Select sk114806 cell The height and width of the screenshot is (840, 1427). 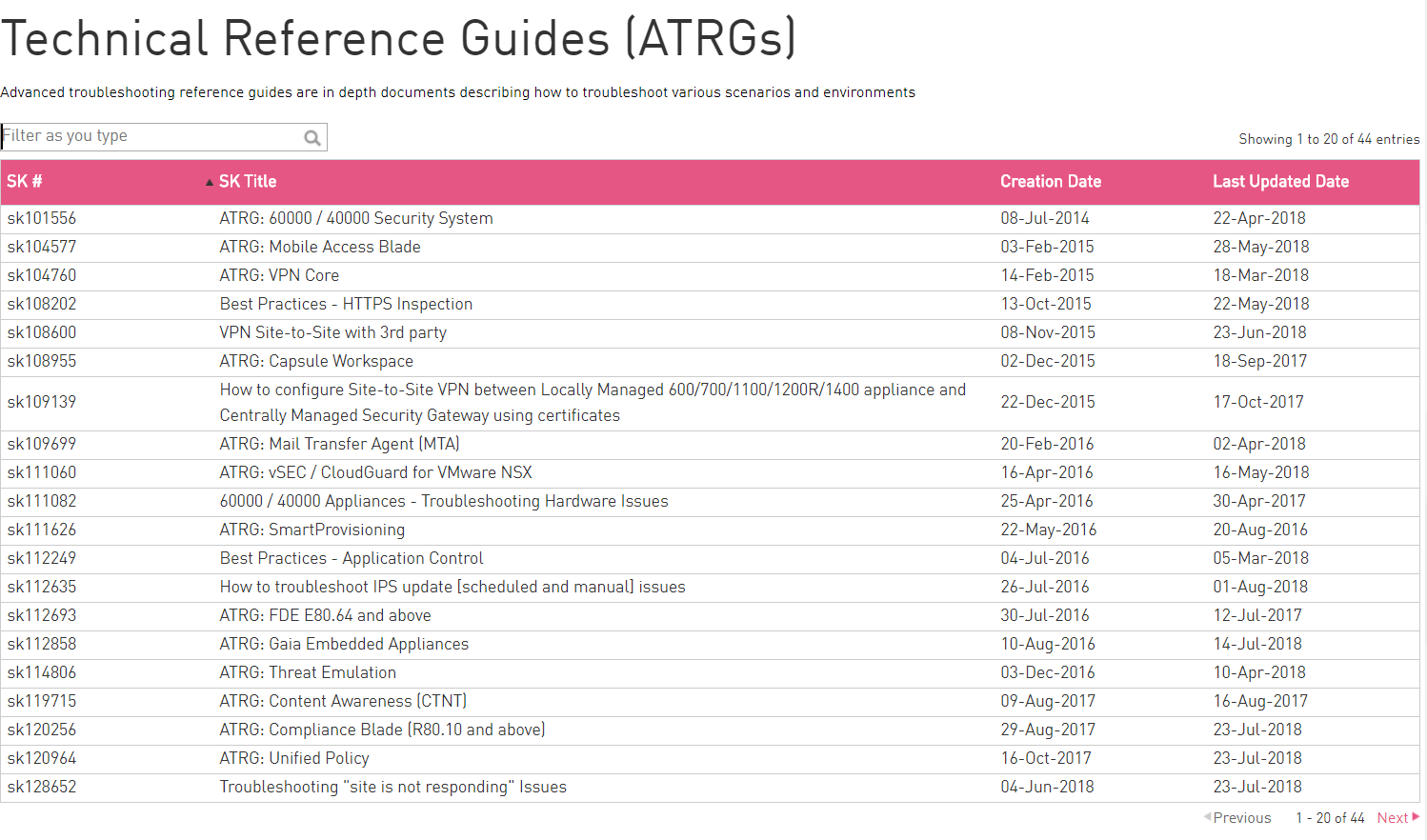(x=42, y=672)
